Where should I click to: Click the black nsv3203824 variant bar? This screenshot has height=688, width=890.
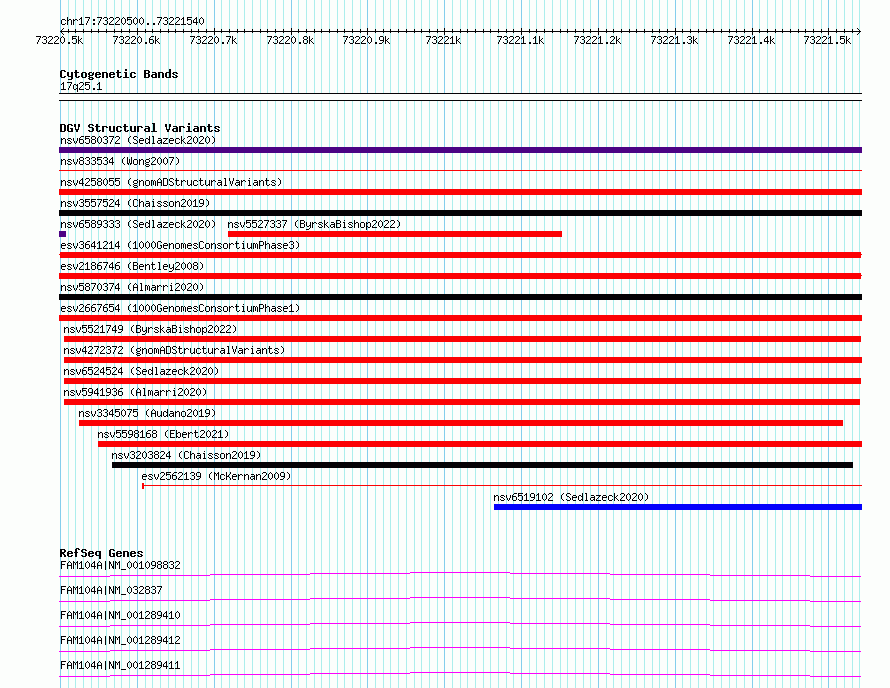[x=482, y=465]
